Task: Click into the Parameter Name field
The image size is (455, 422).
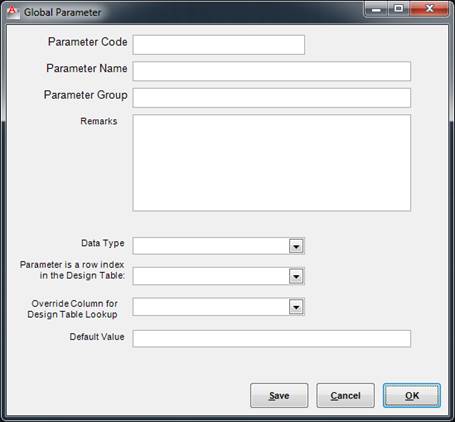Action: tap(272, 71)
